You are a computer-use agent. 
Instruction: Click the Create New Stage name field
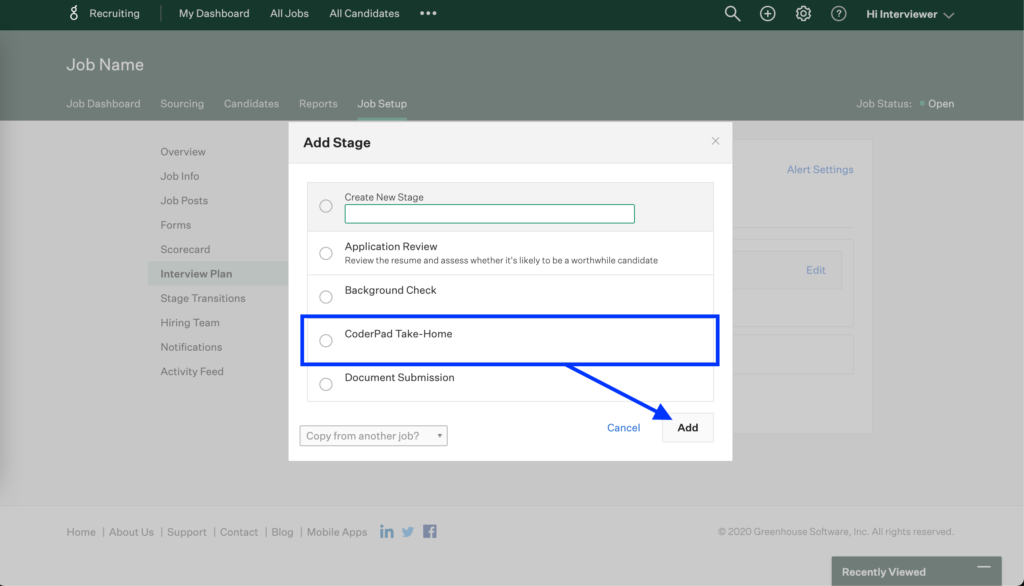point(489,213)
